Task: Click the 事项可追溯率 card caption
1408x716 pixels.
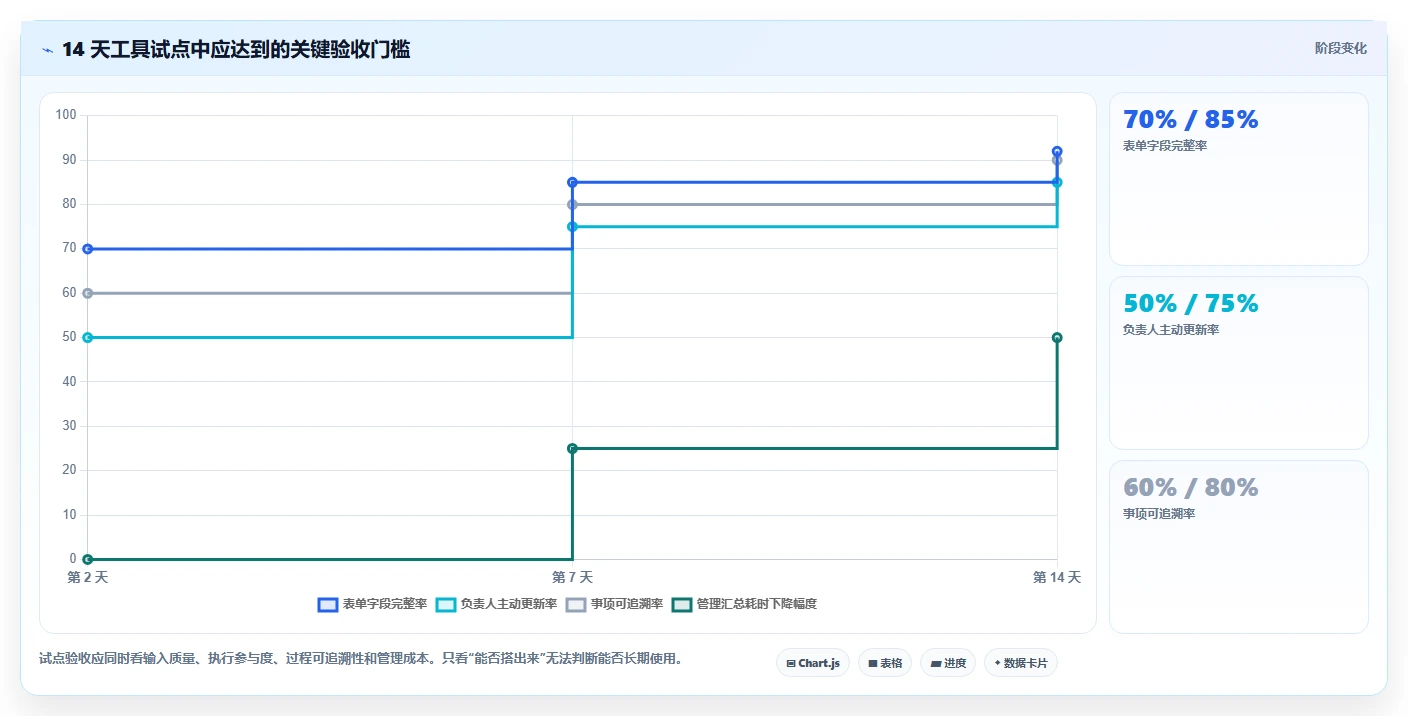Action: pos(1159,514)
